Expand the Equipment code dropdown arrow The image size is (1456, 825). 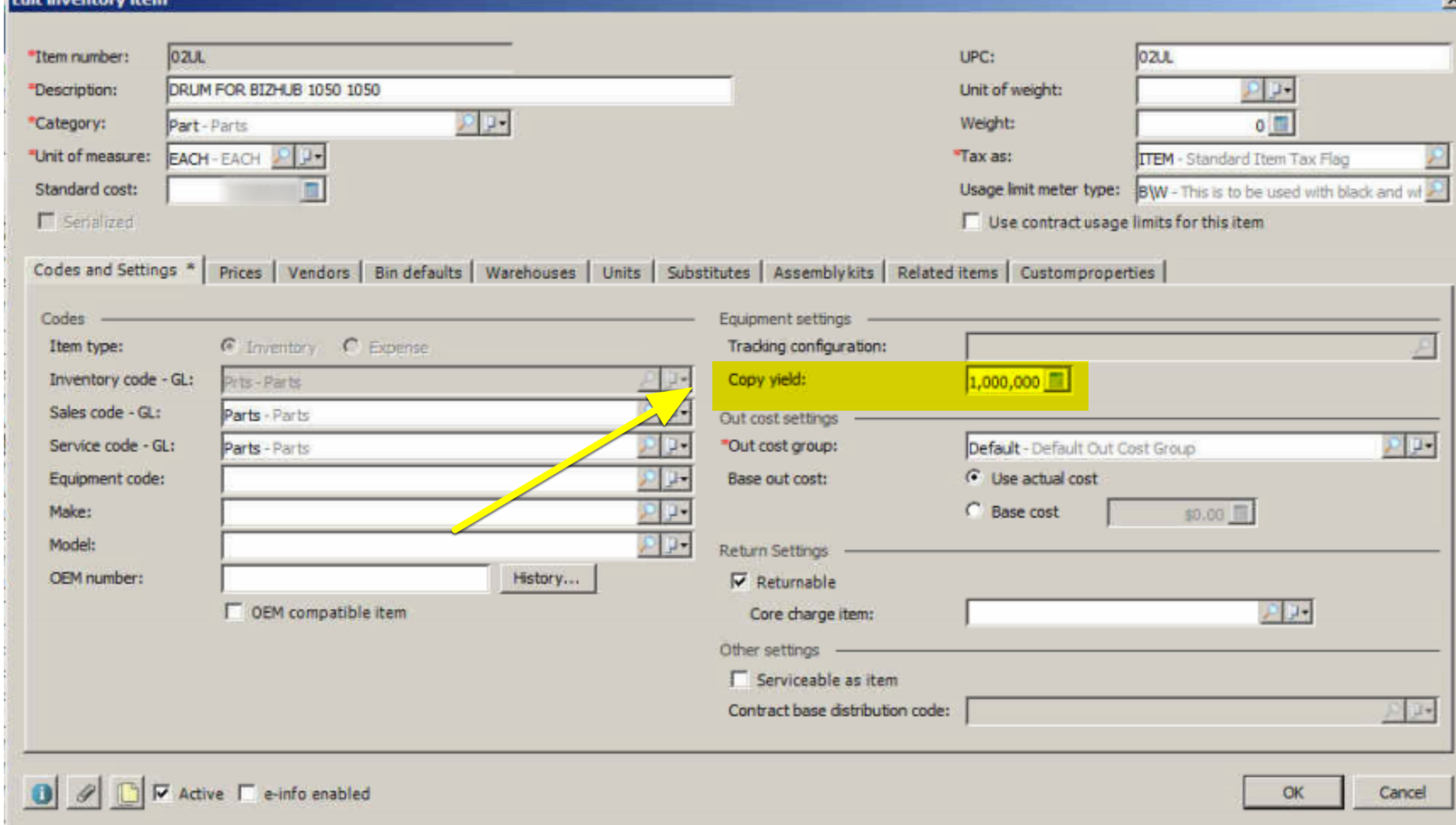pyautogui.click(x=676, y=479)
